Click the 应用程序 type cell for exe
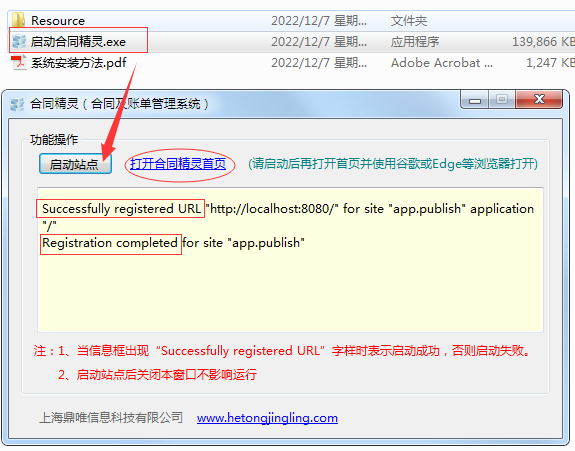The image size is (575, 451). [415, 42]
